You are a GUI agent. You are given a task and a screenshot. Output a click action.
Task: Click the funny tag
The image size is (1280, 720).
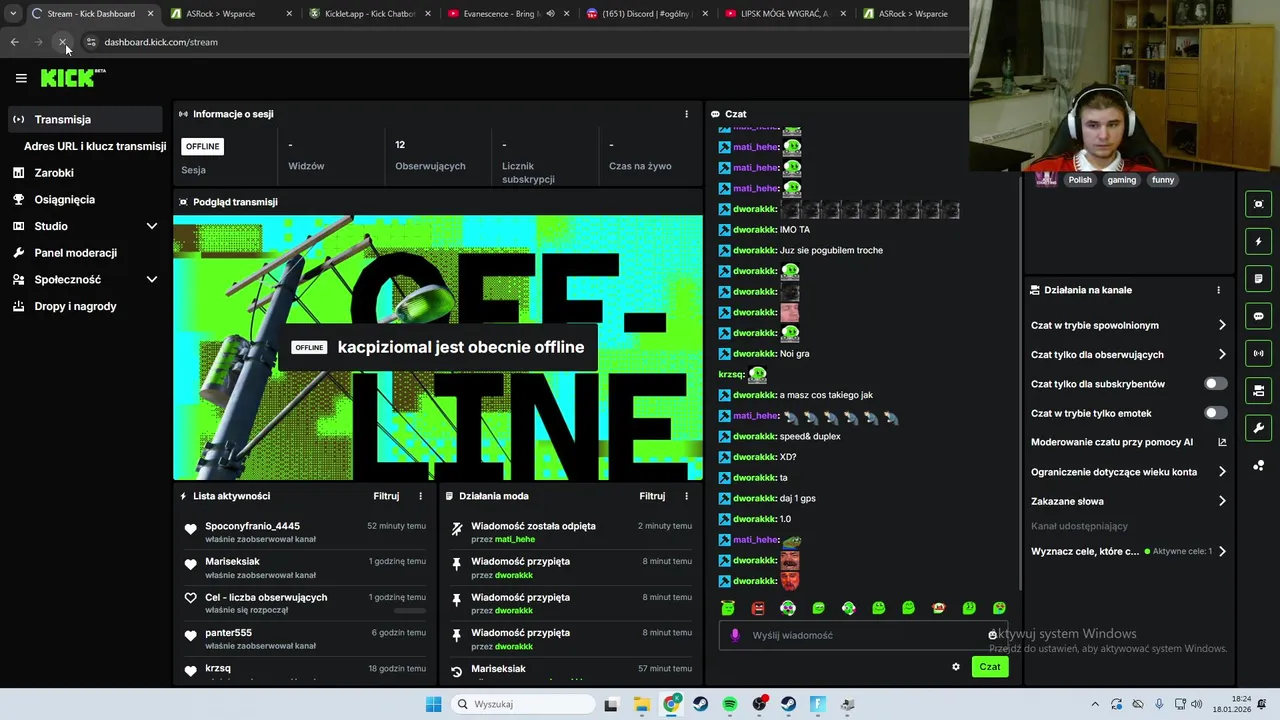coord(1163,180)
